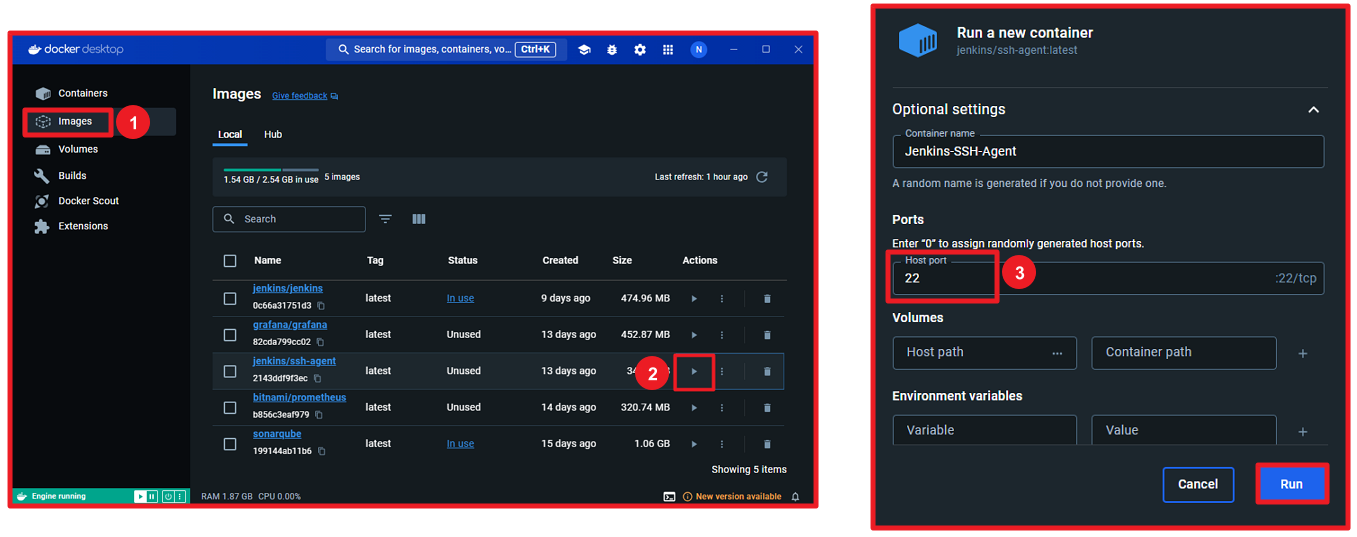Image resolution: width=1357 pixels, height=537 pixels.
Task: Select the bitnami/prometheus row checkbox
Action: (230, 408)
